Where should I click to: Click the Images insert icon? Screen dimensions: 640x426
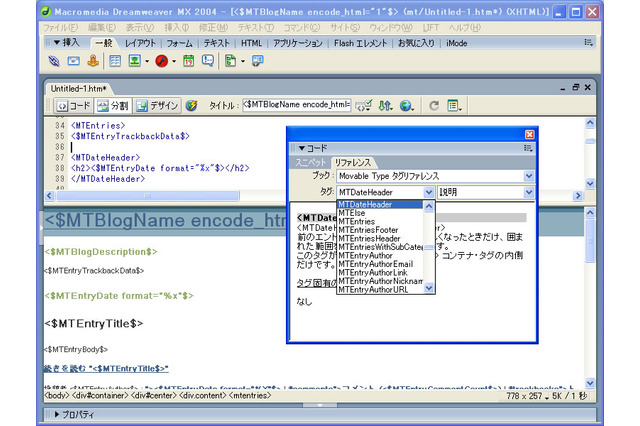coord(134,61)
